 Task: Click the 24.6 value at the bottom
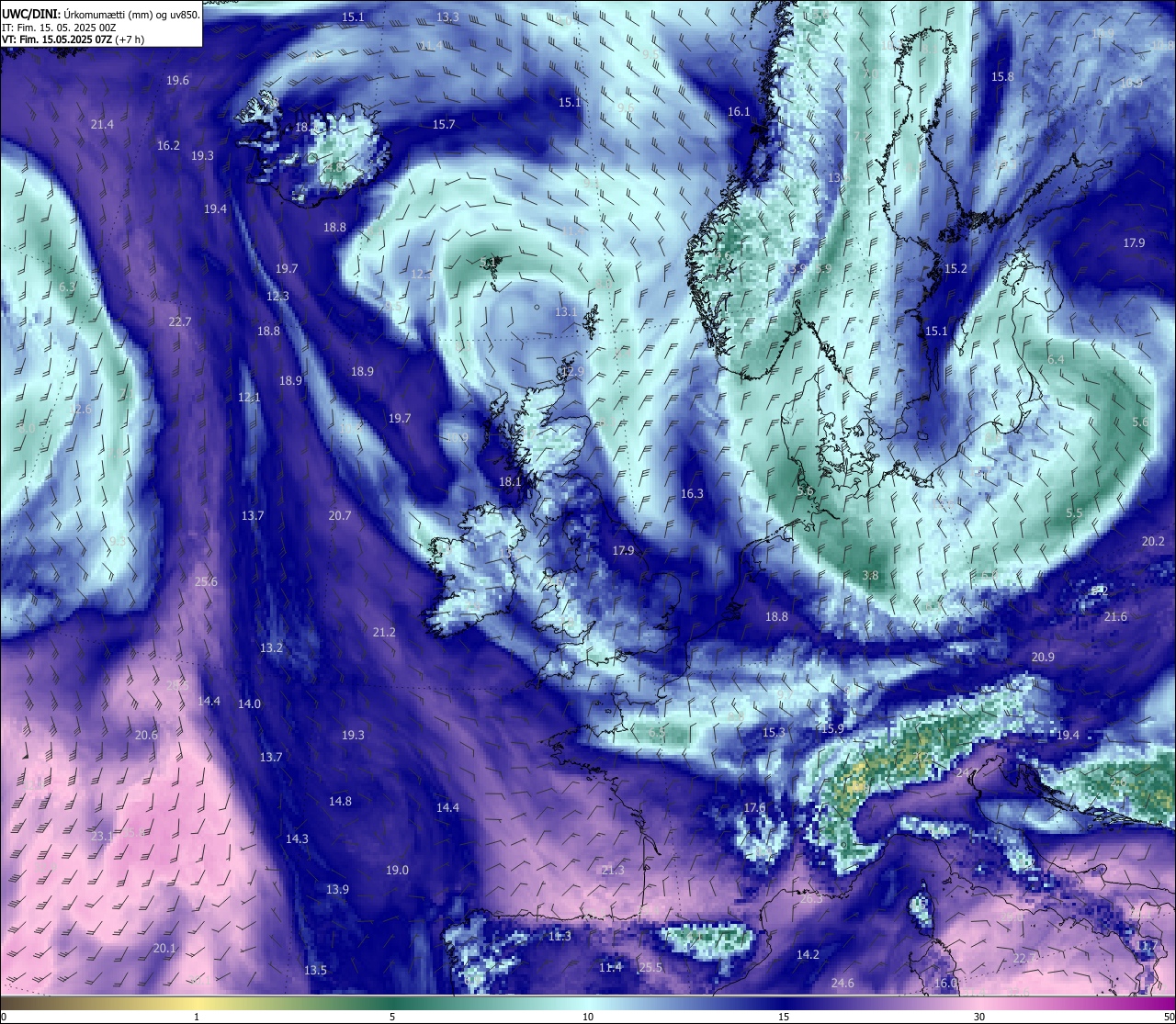pyautogui.click(x=842, y=984)
